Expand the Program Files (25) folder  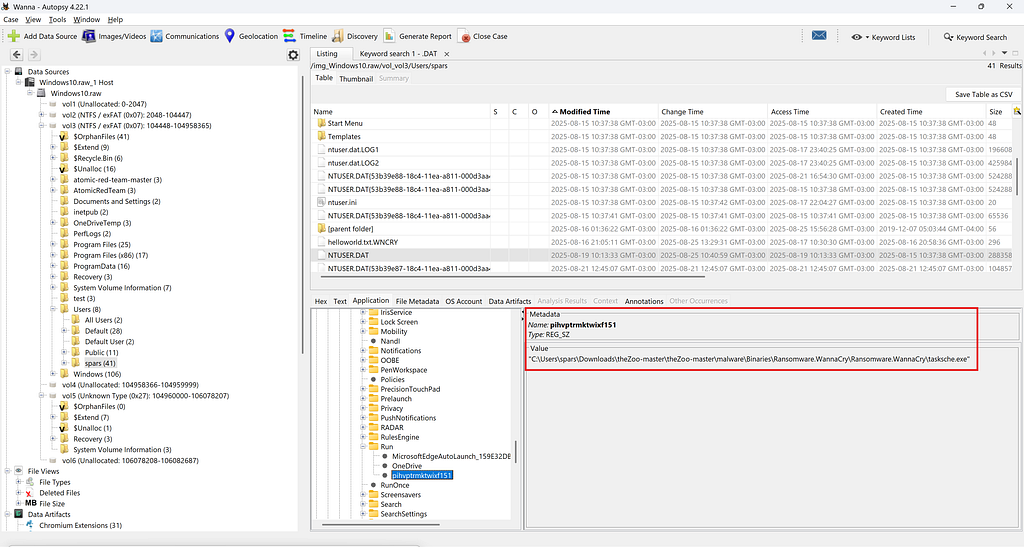point(53,244)
